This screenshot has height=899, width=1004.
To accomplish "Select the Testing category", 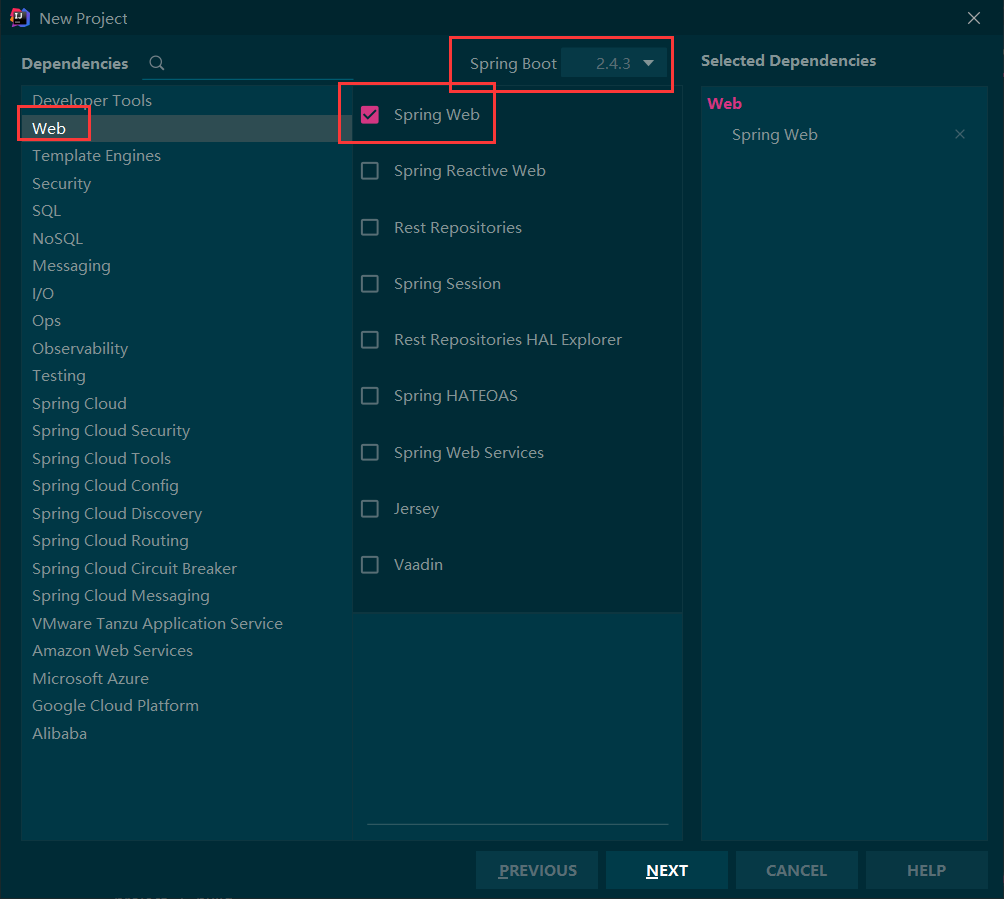I will [186, 376].
